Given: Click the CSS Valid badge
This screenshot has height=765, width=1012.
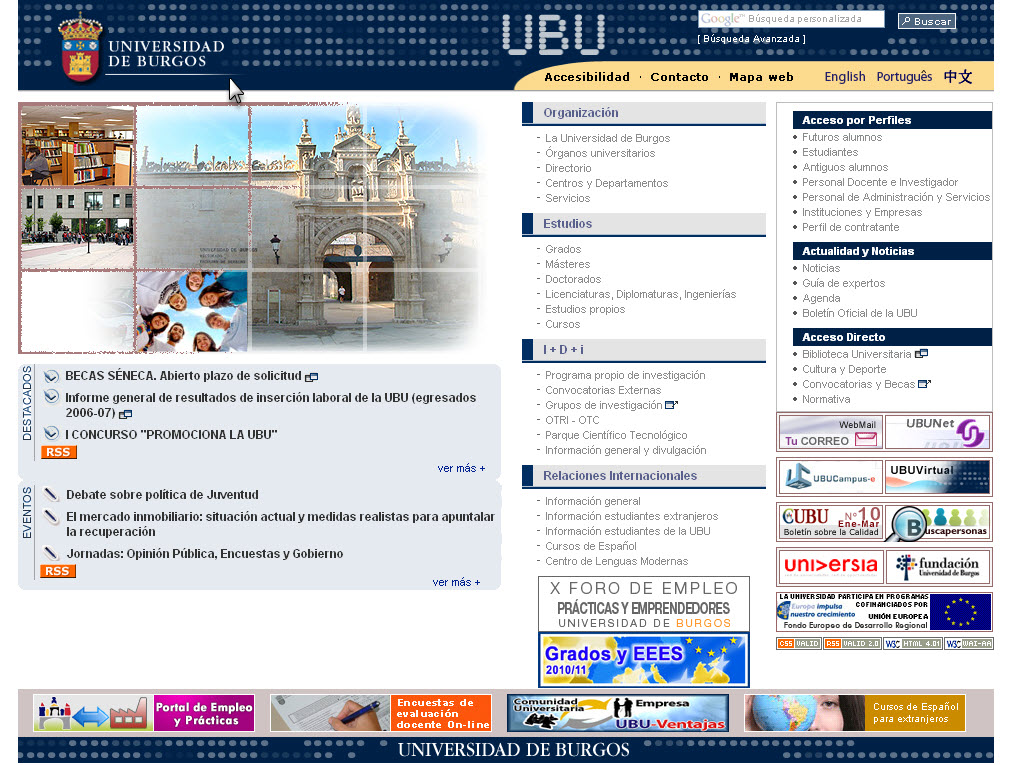Looking at the screenshot, I should 798,644.
